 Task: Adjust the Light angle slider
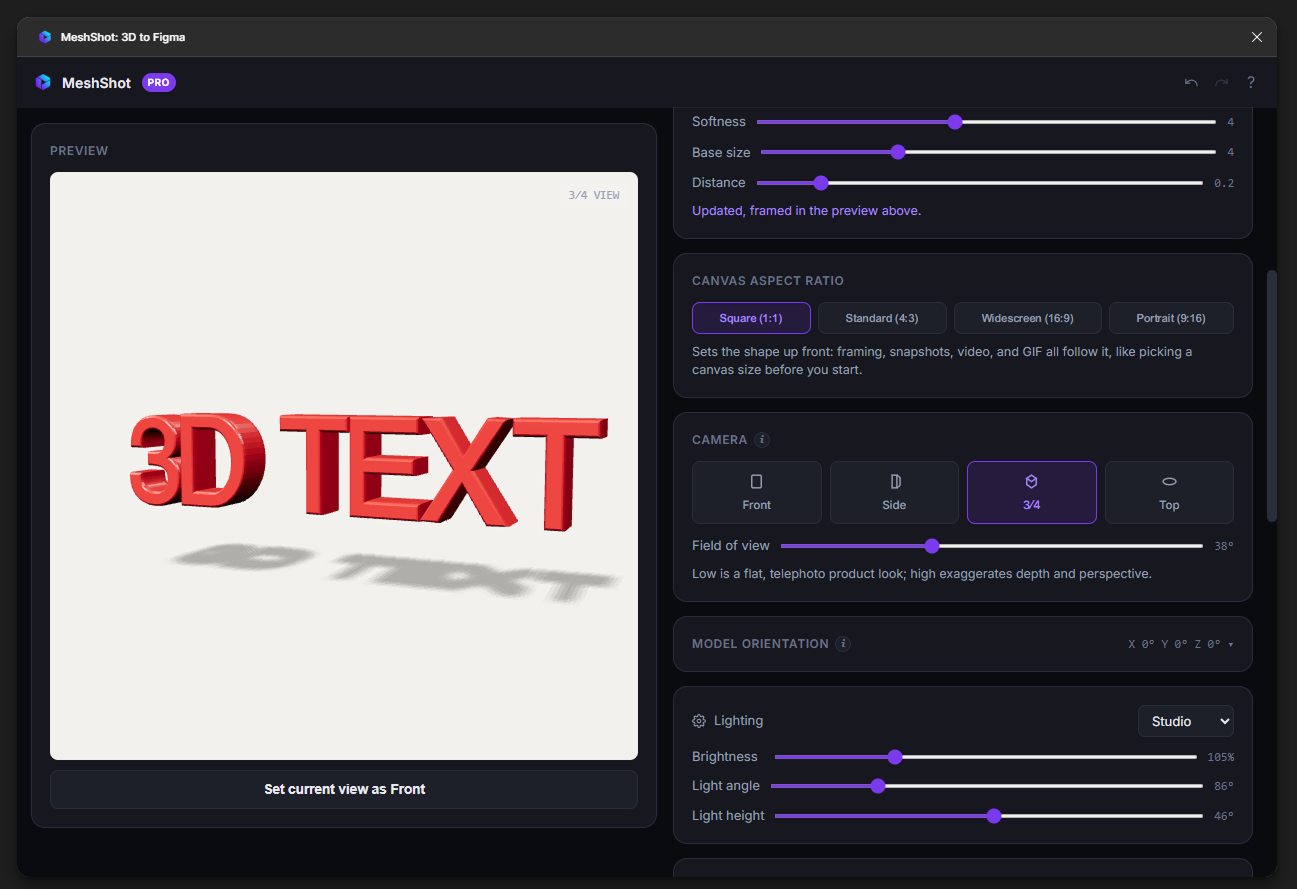coord(986,786)
